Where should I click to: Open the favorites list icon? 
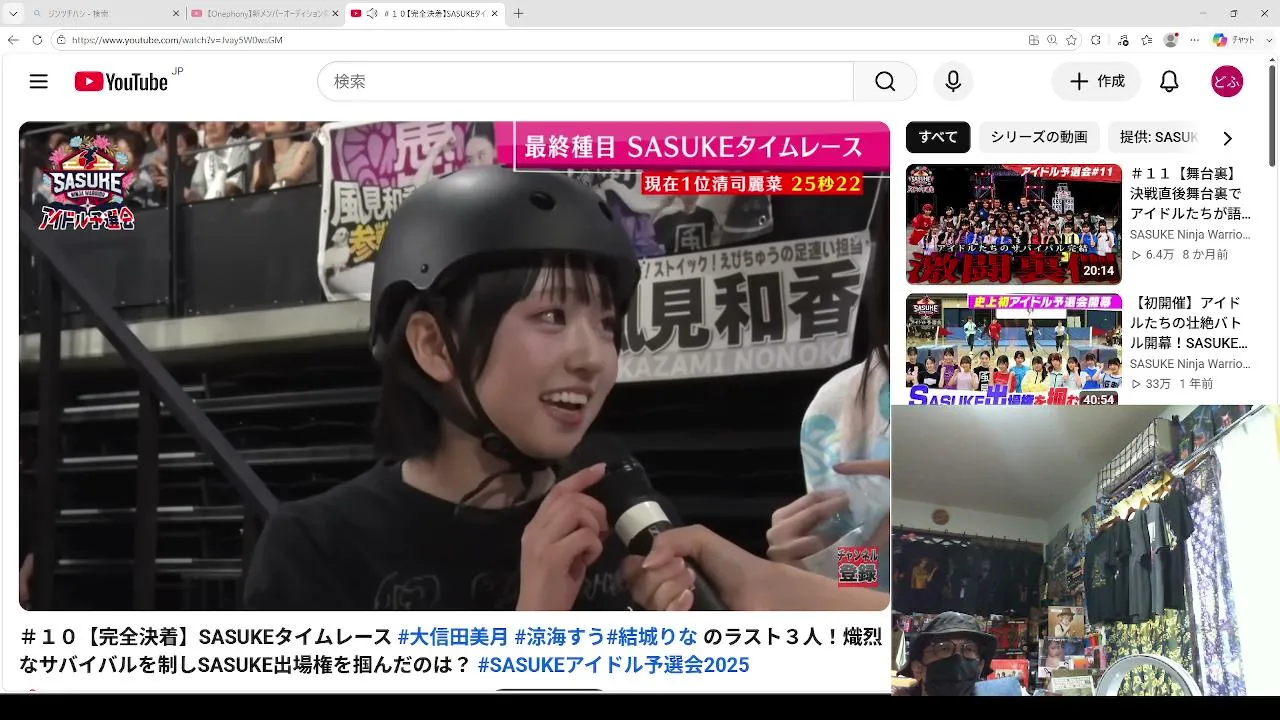click(1147, 40)
